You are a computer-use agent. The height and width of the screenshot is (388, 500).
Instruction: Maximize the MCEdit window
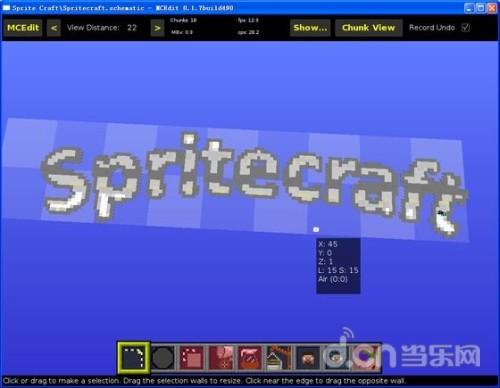(481, 8)
